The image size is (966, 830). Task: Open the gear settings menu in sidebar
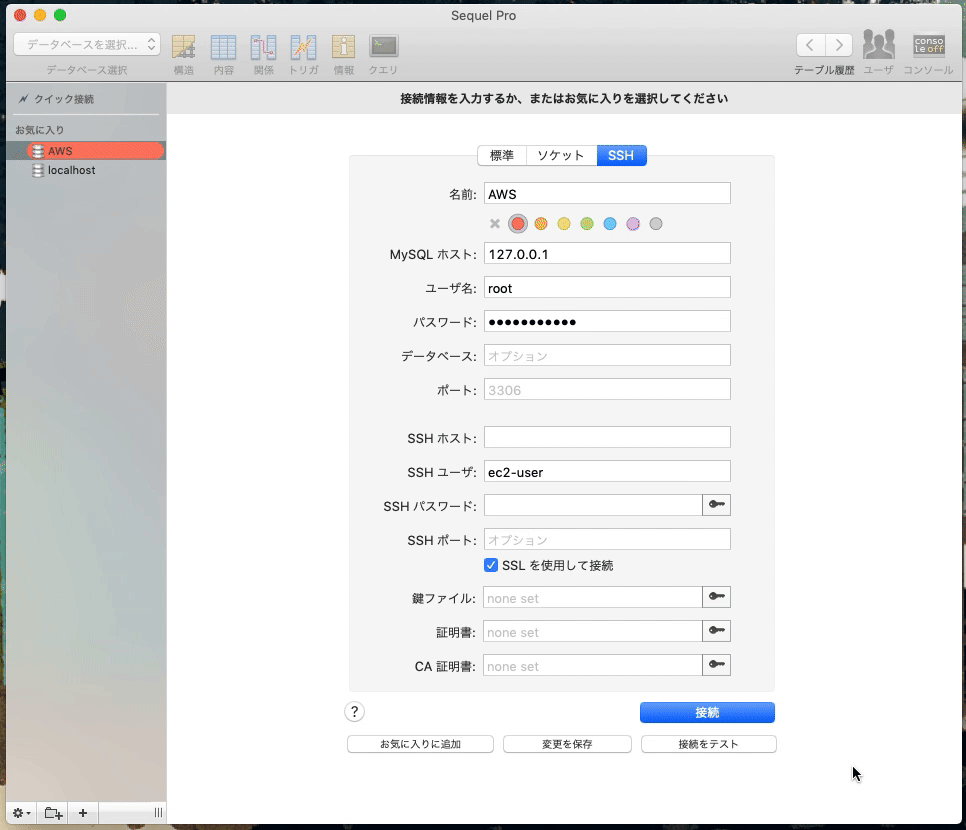coord(22,813)
